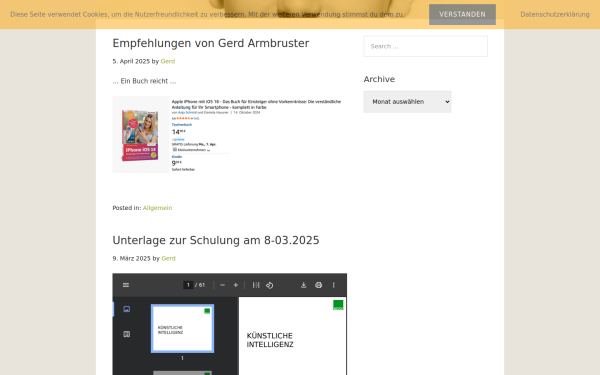Open the PDF viewer more-actions menu
Image resolution: width=600 pixels, height=375 pixels.
click(334, 285)
